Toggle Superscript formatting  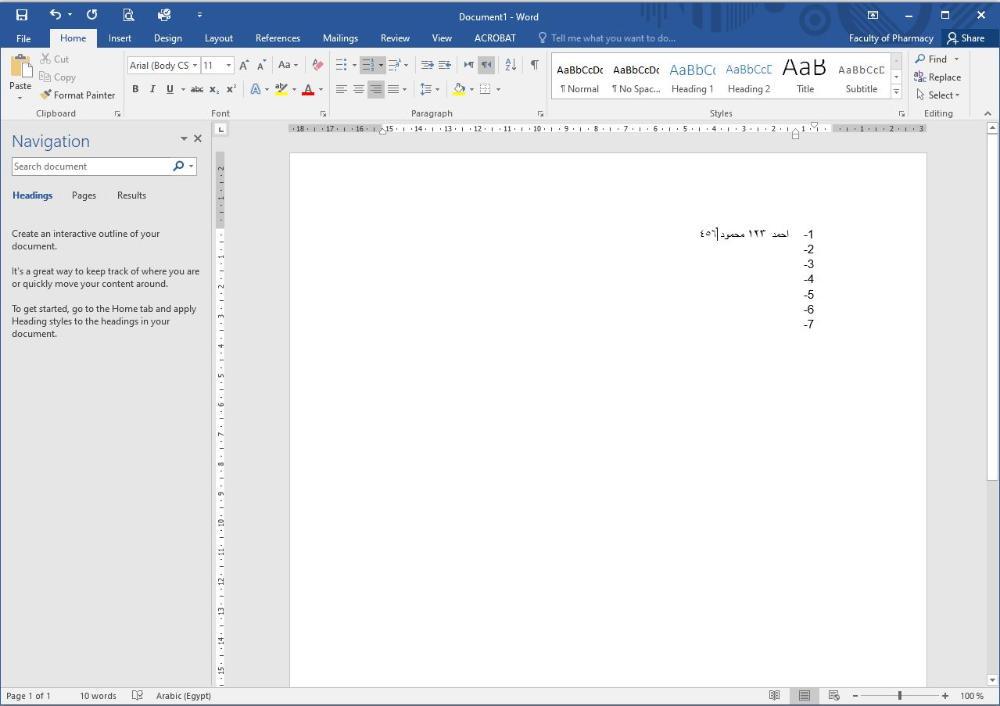click(231, 89)
